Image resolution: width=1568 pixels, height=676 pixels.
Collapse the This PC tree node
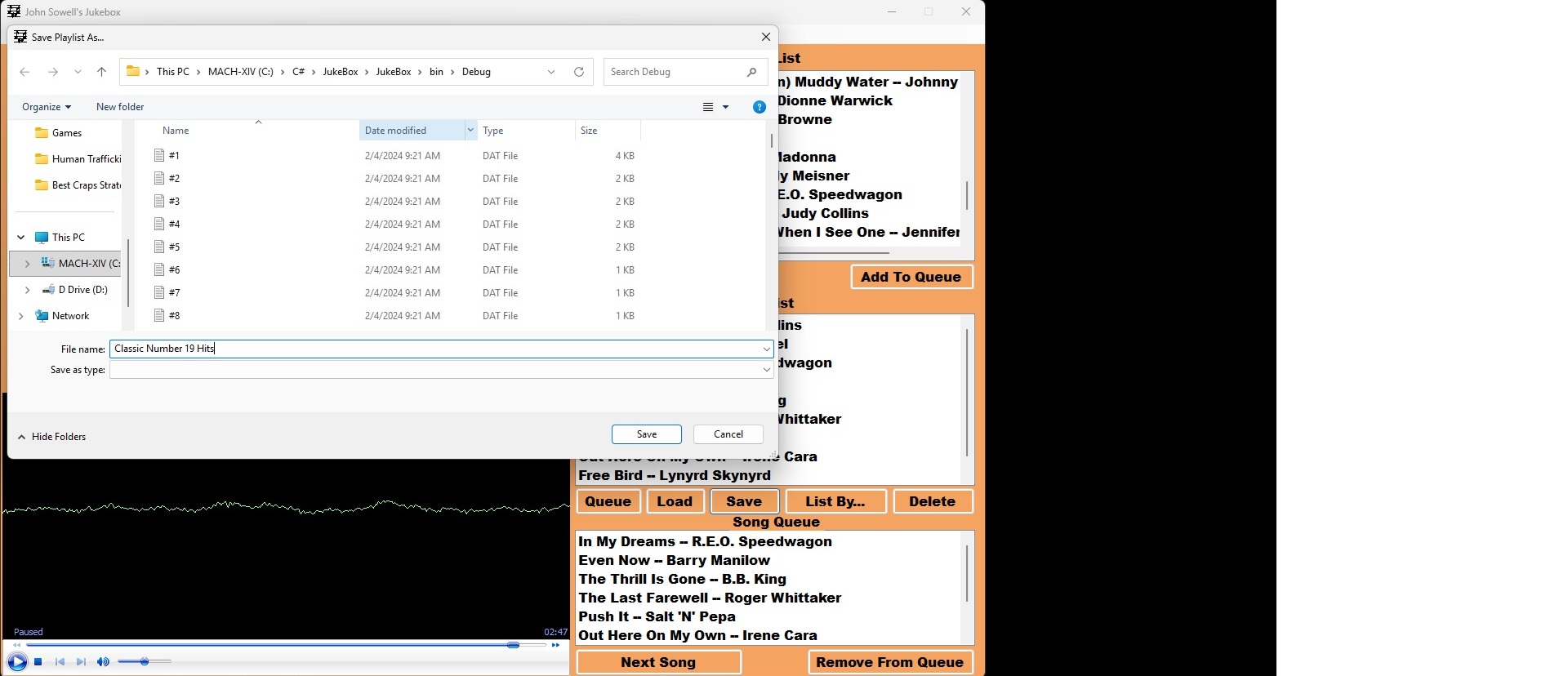click(21, 238)
